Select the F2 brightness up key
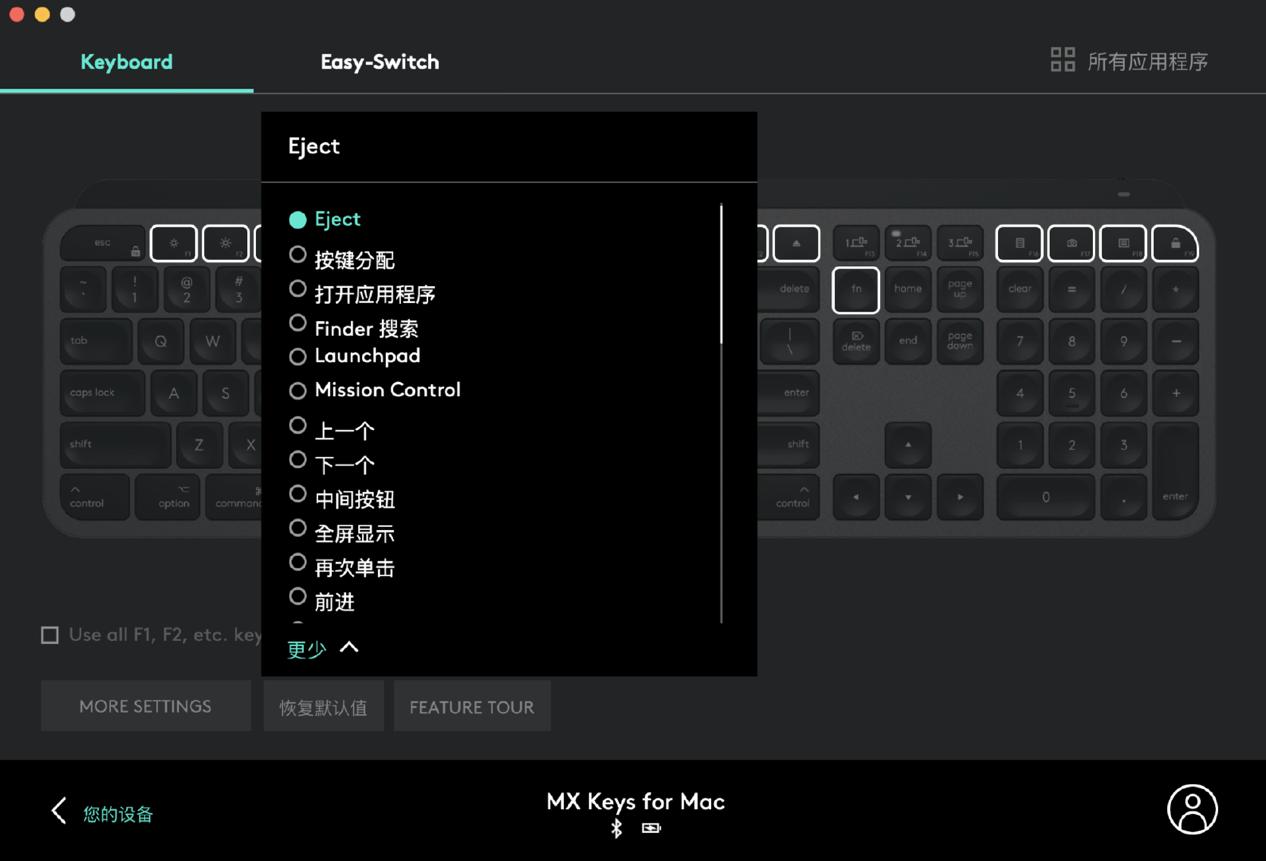Screen dimensions: 1266x861 pos(225,243)
